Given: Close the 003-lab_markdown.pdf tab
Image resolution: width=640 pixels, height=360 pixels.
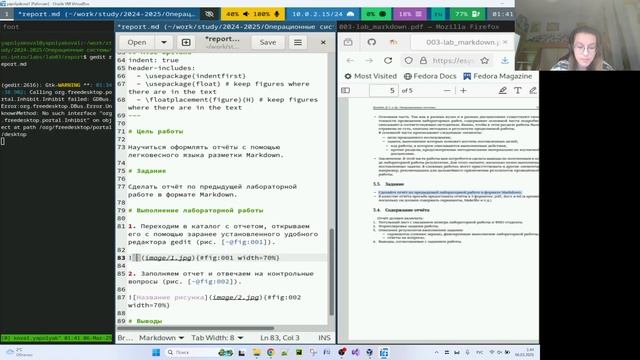Looking at the screenshot, I should 505,42.
